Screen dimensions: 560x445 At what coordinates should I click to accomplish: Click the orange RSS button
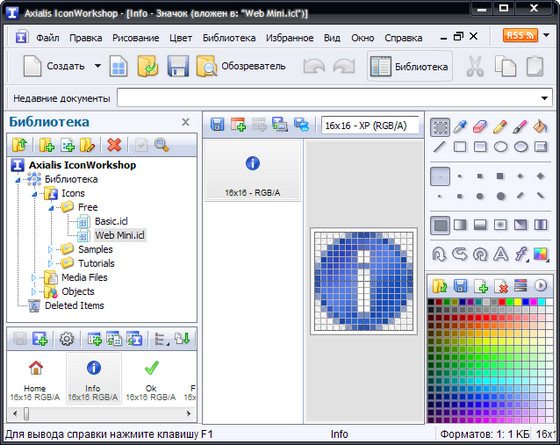point(520,35)
